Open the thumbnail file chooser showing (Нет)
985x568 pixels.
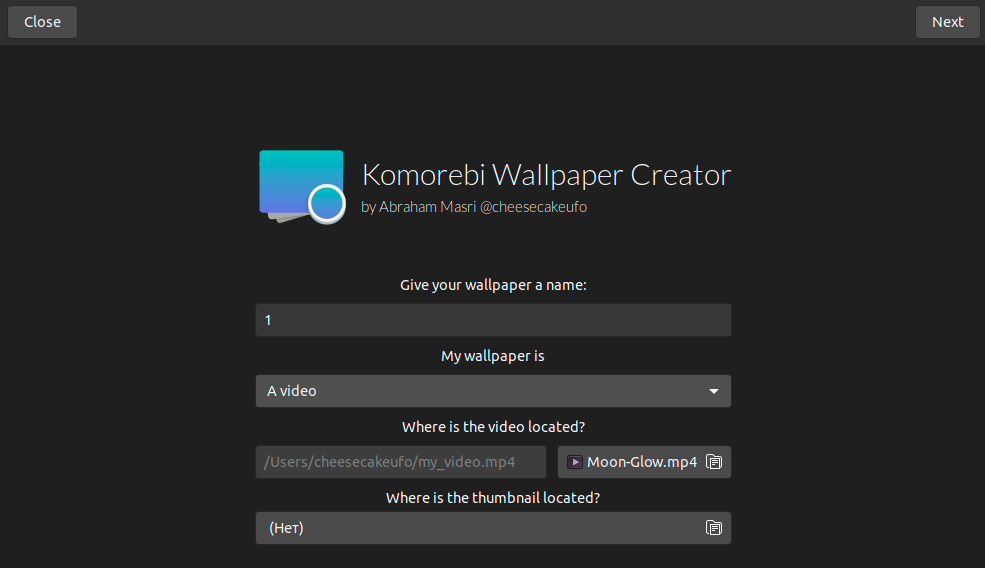(493, 528)
